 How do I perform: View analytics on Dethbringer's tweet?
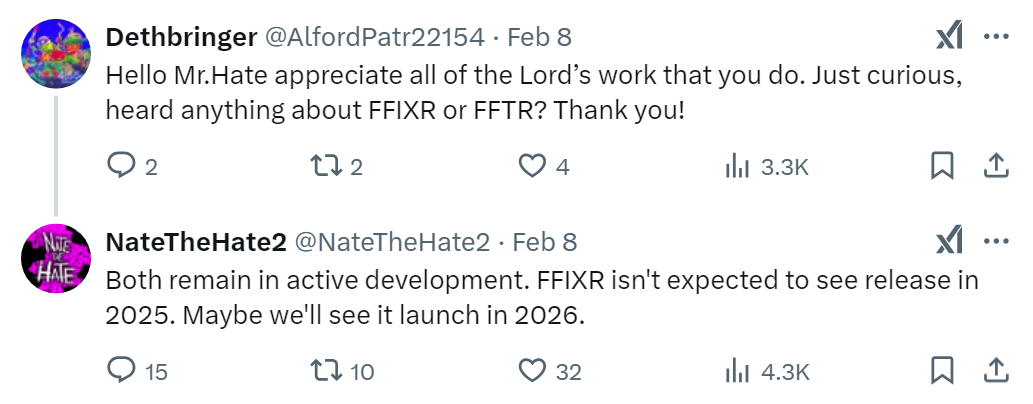[x=737, y=167]
